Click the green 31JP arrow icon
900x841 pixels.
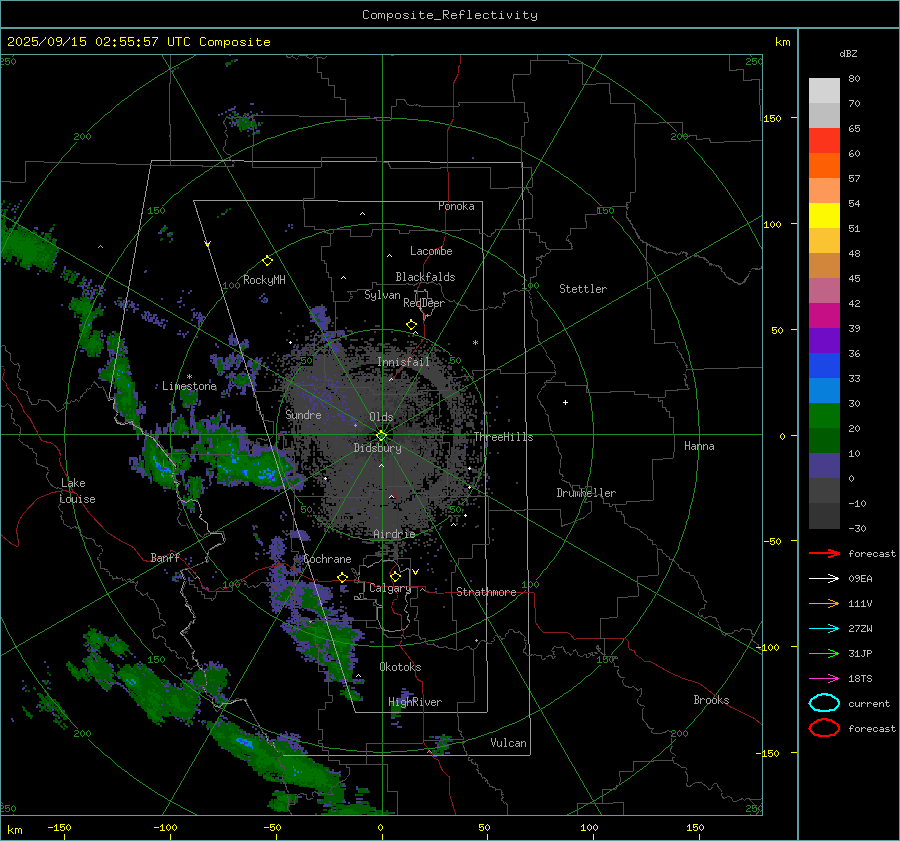tap(824, 653)
